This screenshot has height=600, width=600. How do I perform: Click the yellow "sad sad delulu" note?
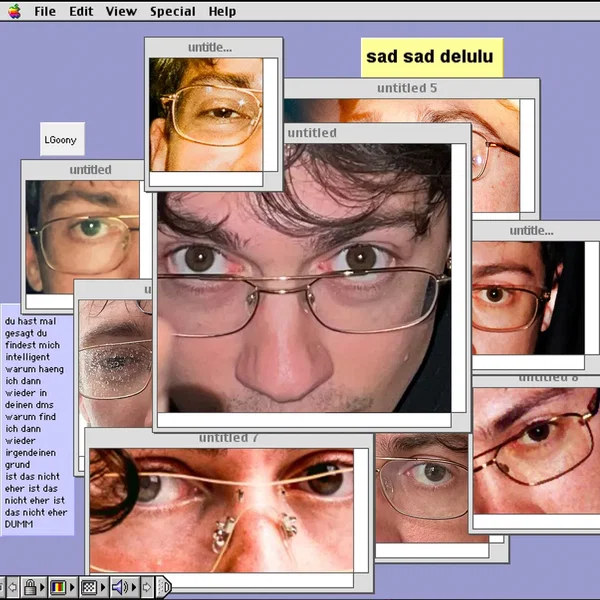431,57
